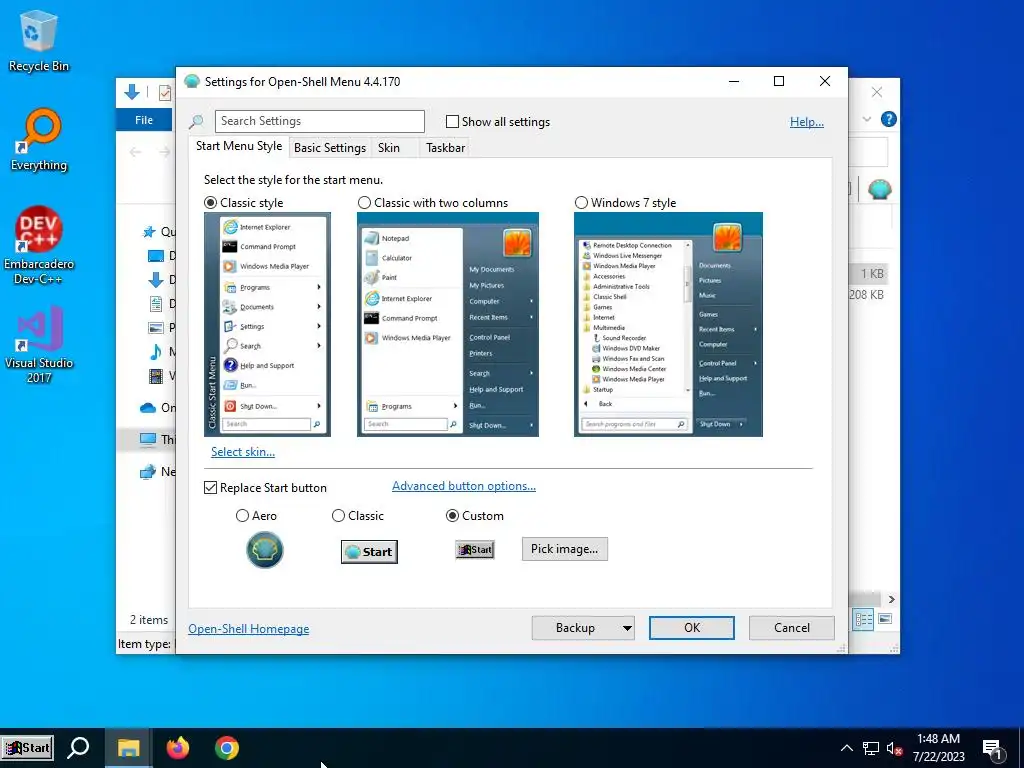Viewport: 1024px width, 768px height.
Task: Open the Embarcadero Dev-C++ desktop shortcut
Action: (39, 246)
